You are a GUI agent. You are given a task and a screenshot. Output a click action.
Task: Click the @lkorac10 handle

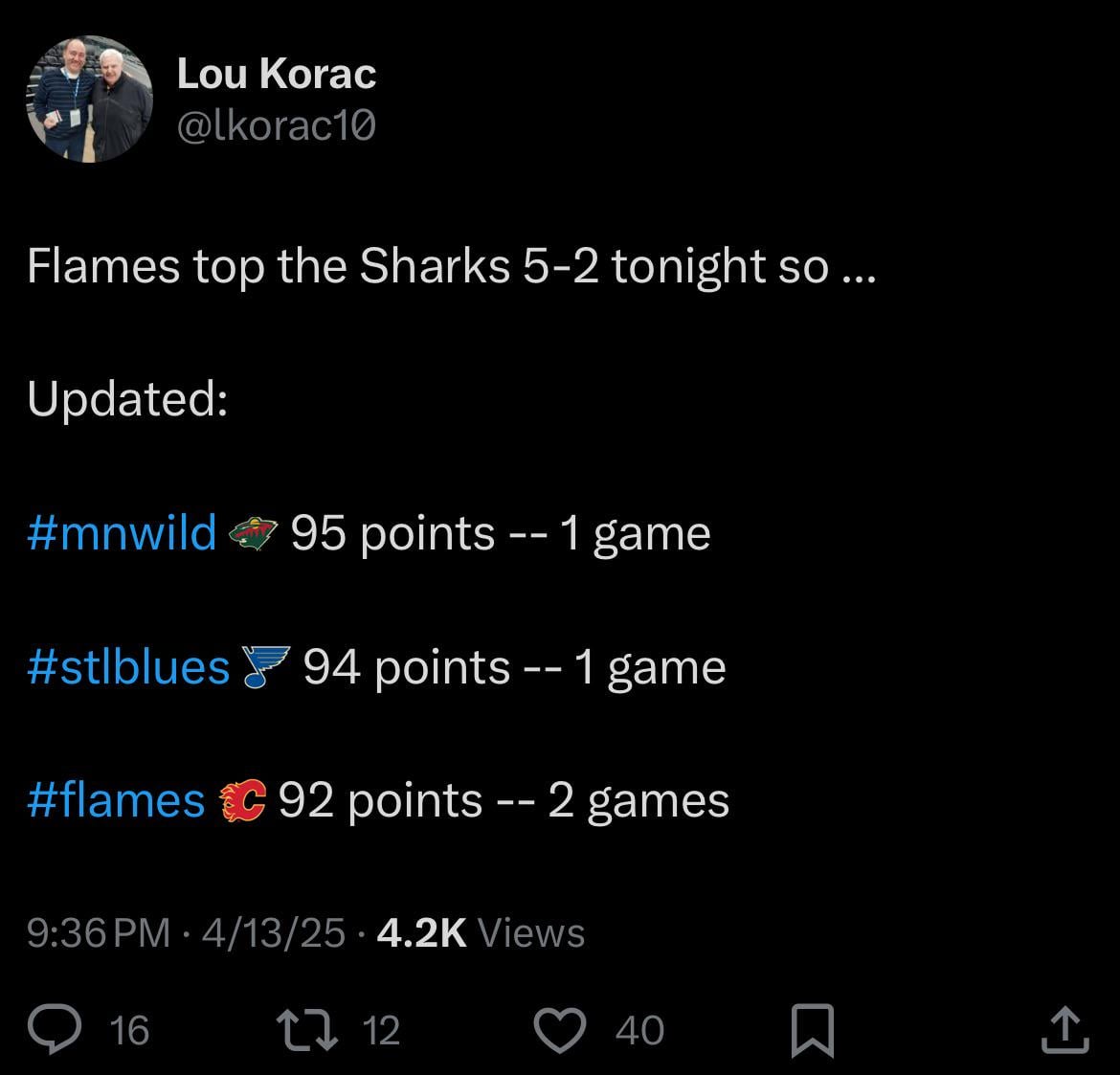[277, 124]
